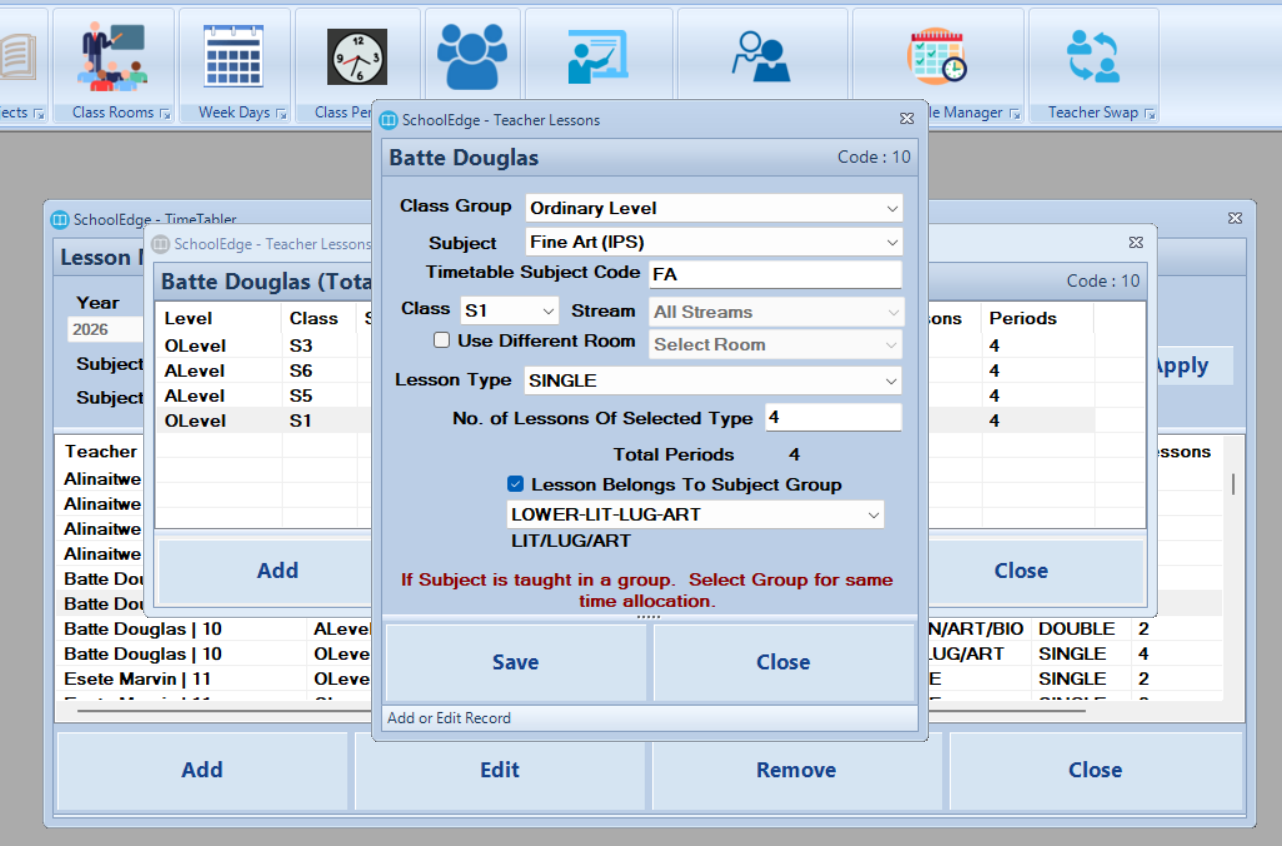The image size is (1282, 846).
Task: Open the Teacher Swap icon
Action: point(1092,56)
